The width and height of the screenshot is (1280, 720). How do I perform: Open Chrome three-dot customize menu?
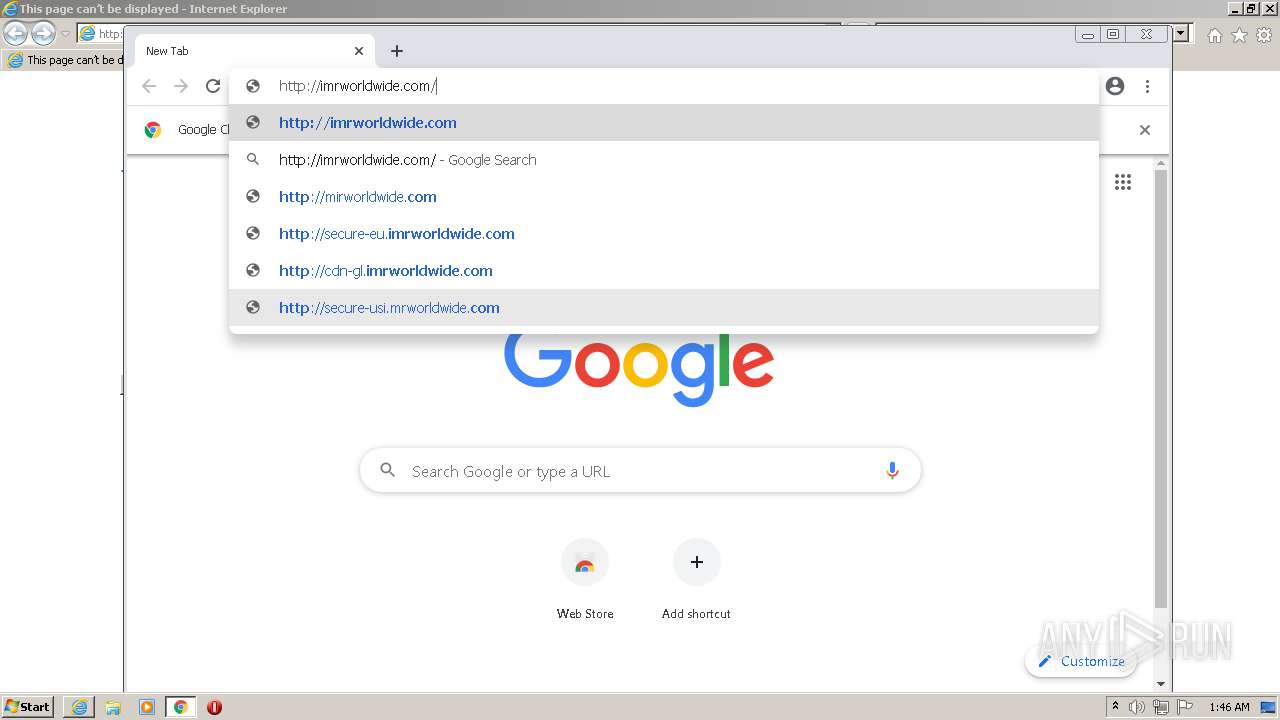[x=1147, y=86]
